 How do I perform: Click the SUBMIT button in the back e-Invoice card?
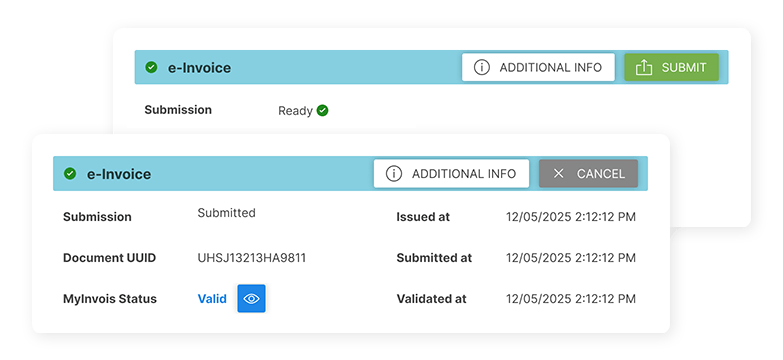671,67
